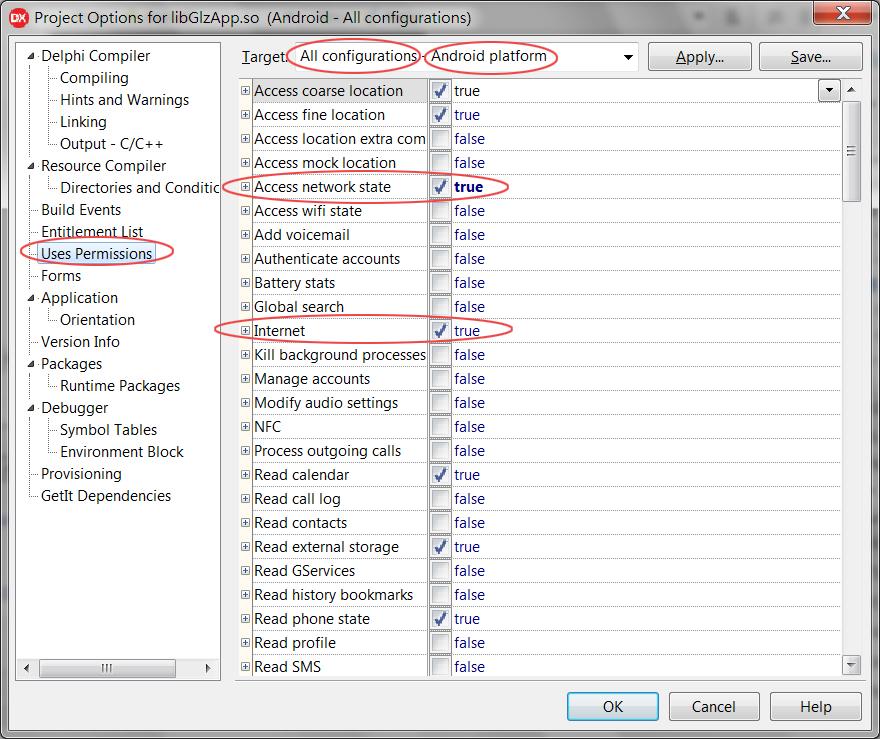880x739 pixels.
Task: Select Entitlement List in tree
Action: tap(92, 232)
